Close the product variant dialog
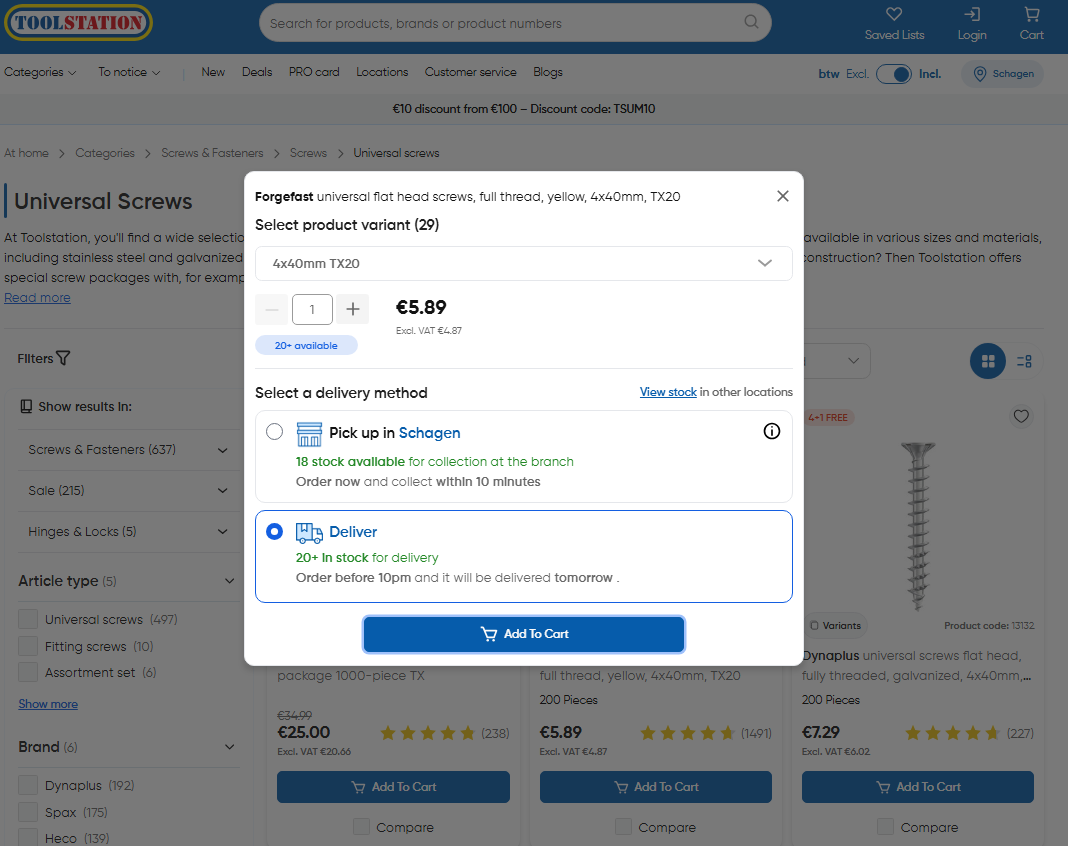Viewport: 1068px width, 846px height. [783, 196]
